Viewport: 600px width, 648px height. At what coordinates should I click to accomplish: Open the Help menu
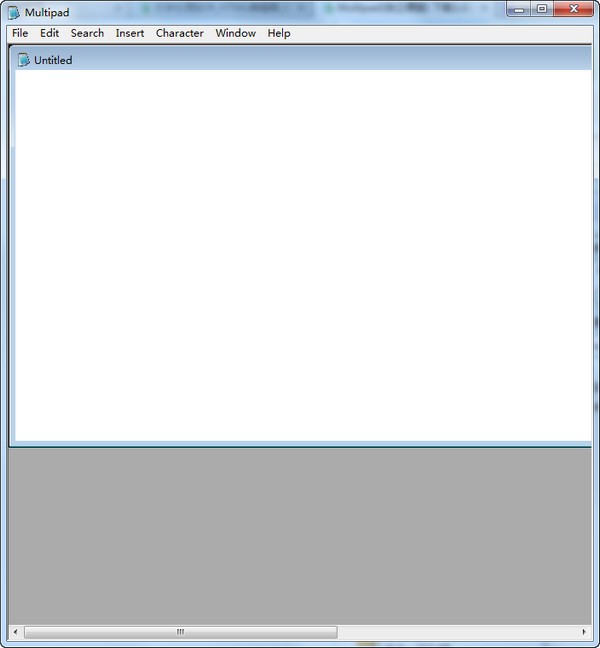279,33
